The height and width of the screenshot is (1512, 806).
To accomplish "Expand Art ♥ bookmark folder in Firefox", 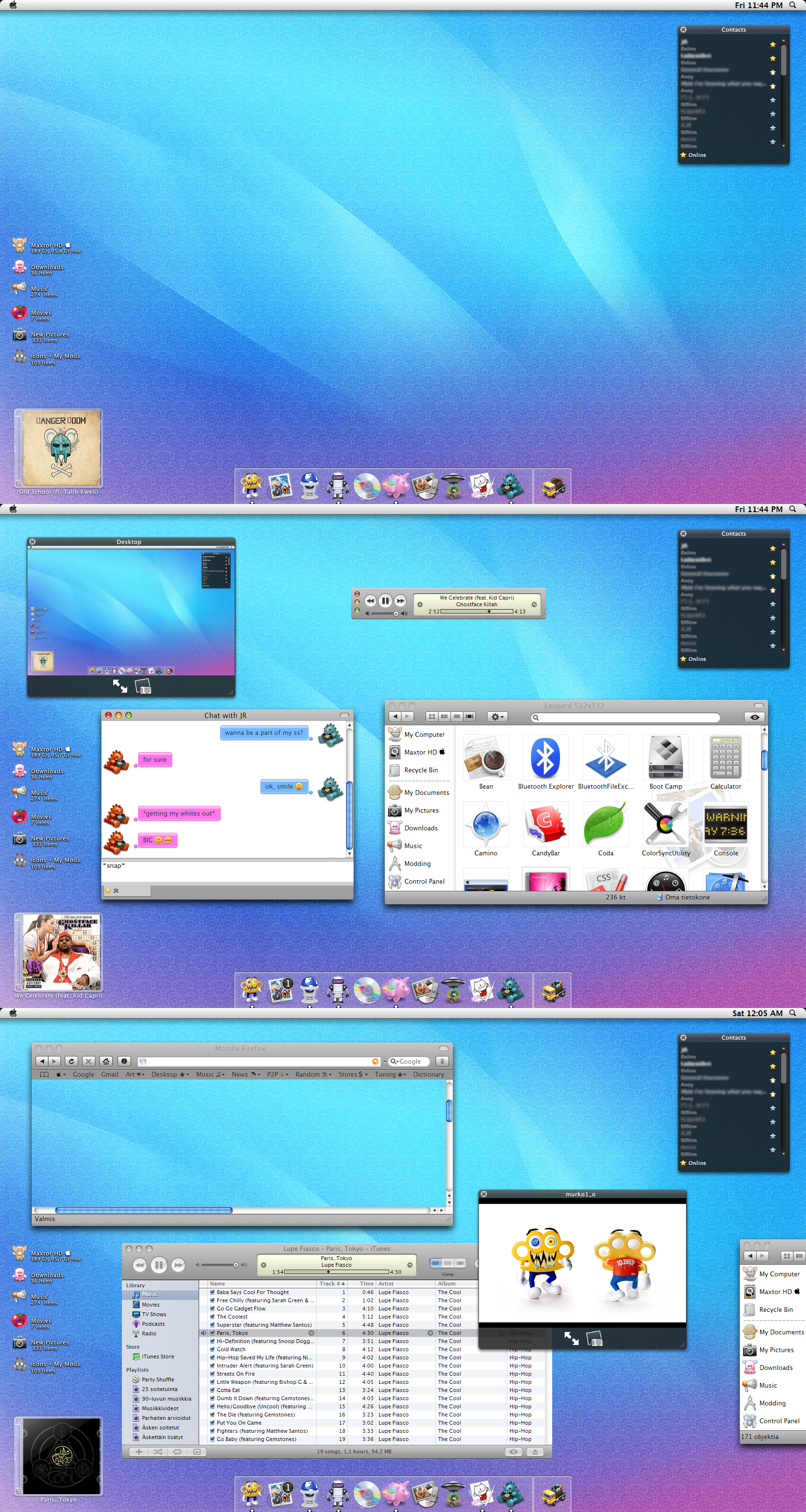I will point(135,1075).
